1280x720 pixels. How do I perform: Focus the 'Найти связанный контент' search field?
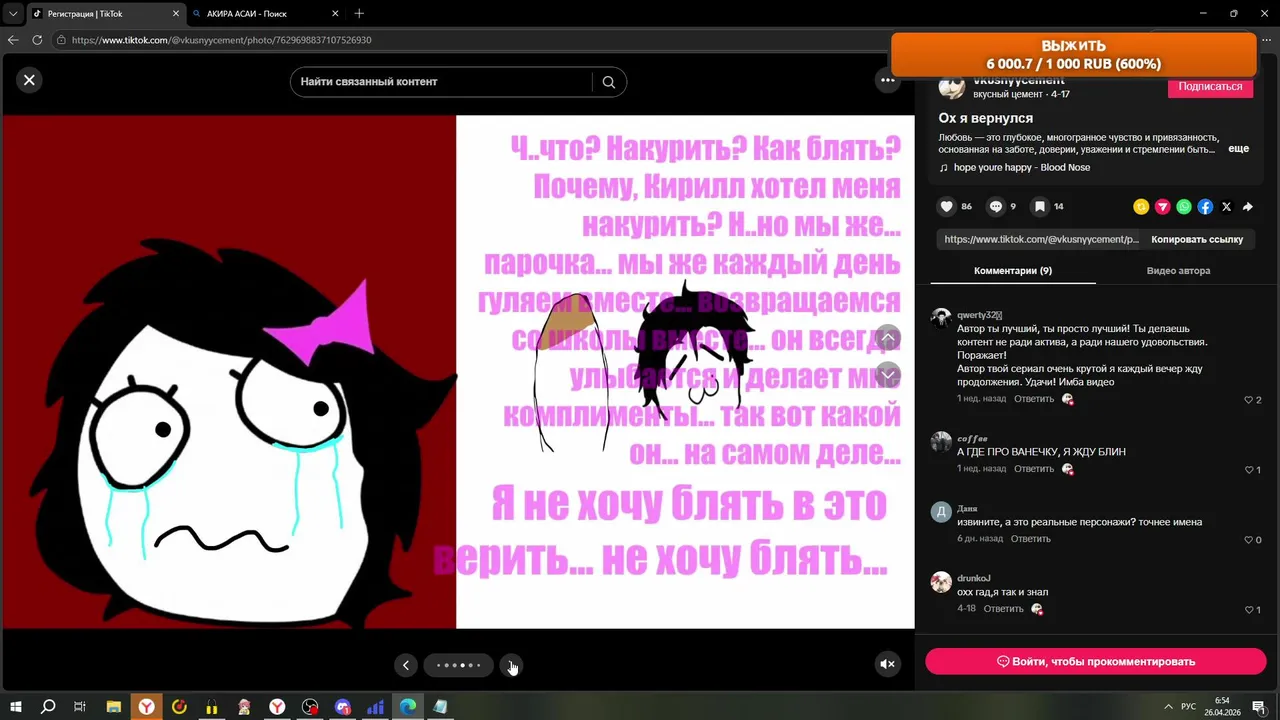coord(442,82)
